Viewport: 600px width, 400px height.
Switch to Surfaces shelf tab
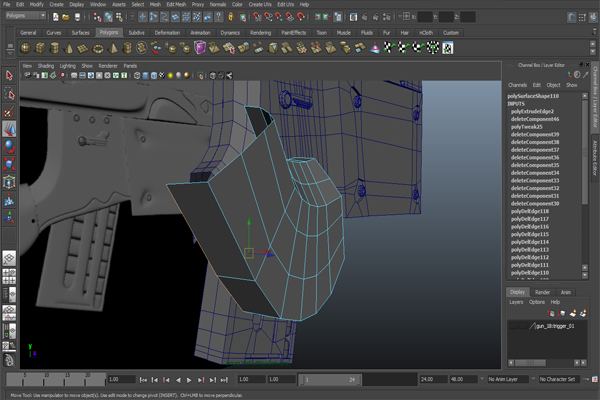coord(80,33)
